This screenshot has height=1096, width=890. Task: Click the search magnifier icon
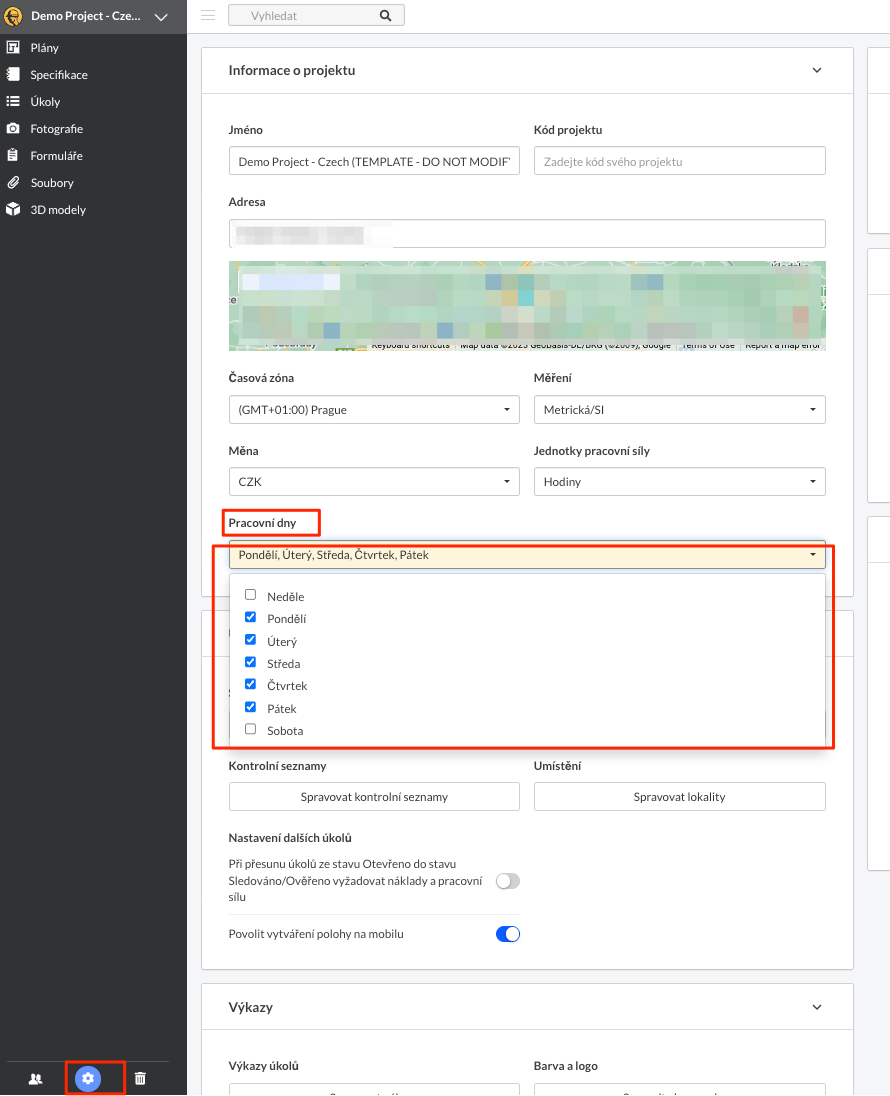[x=386, y=15]
